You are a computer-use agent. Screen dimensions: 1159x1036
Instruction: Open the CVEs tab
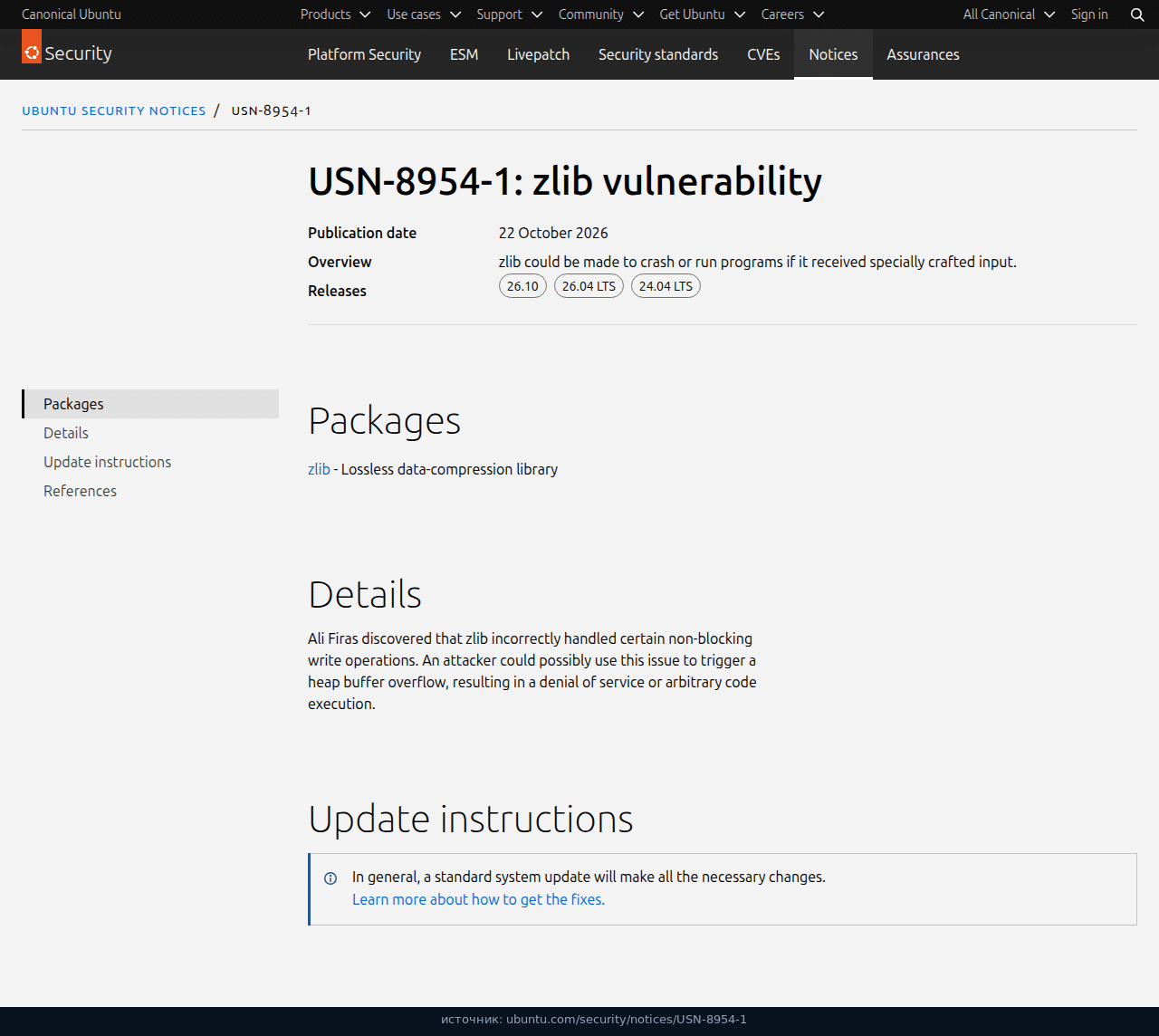pos(763,54)
